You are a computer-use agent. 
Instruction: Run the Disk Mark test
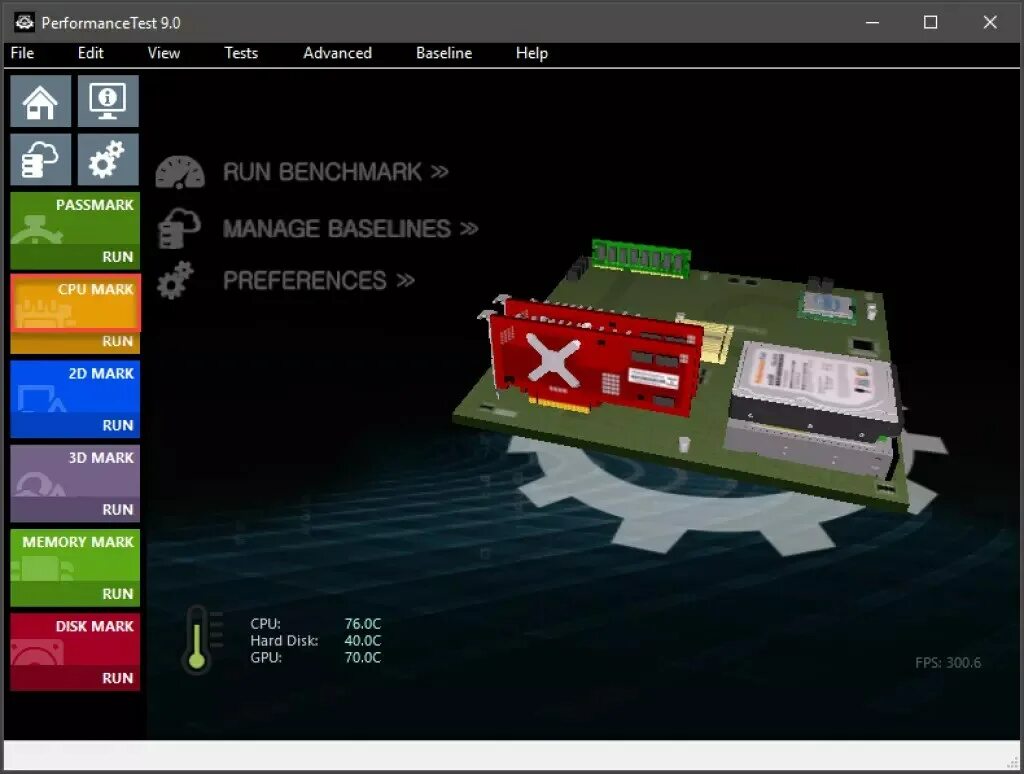118,678
